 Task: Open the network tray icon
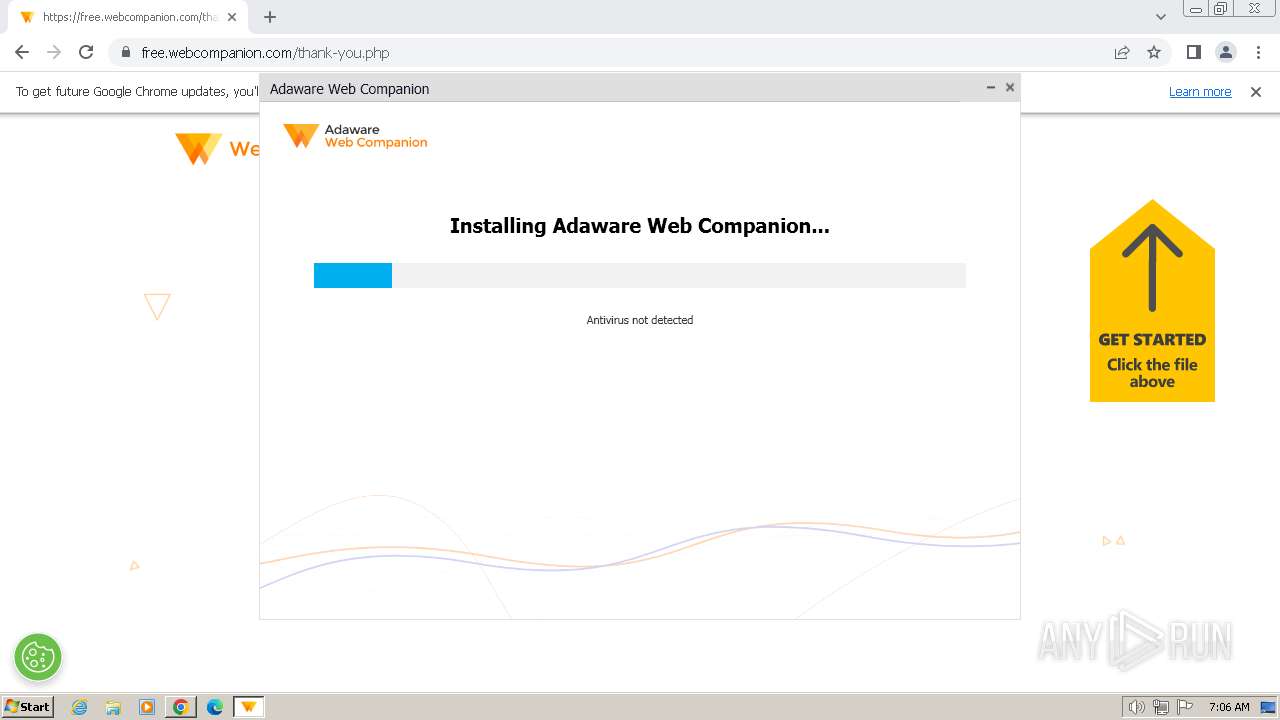1161,707
